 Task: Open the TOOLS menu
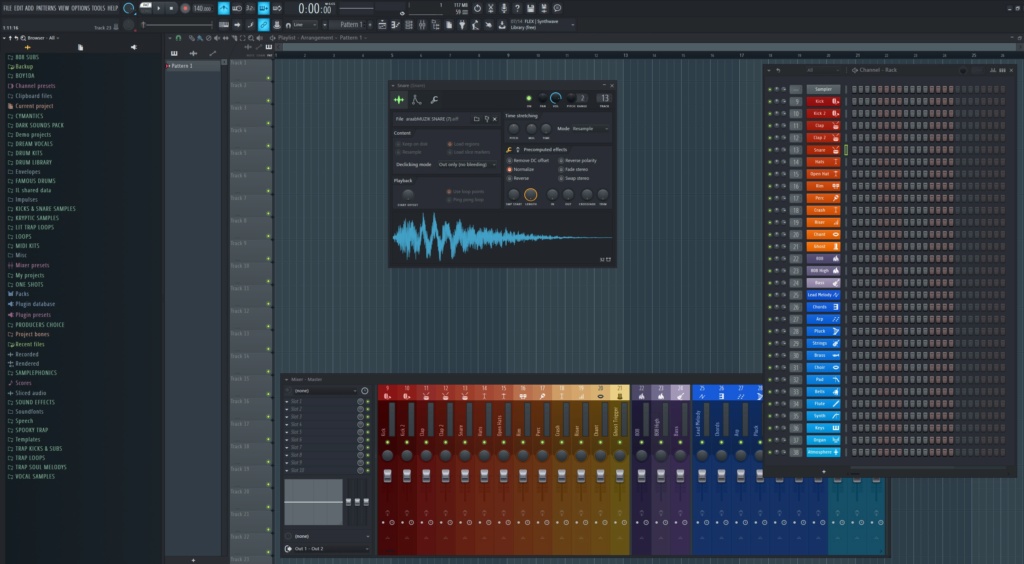click(x=99, y=8)
